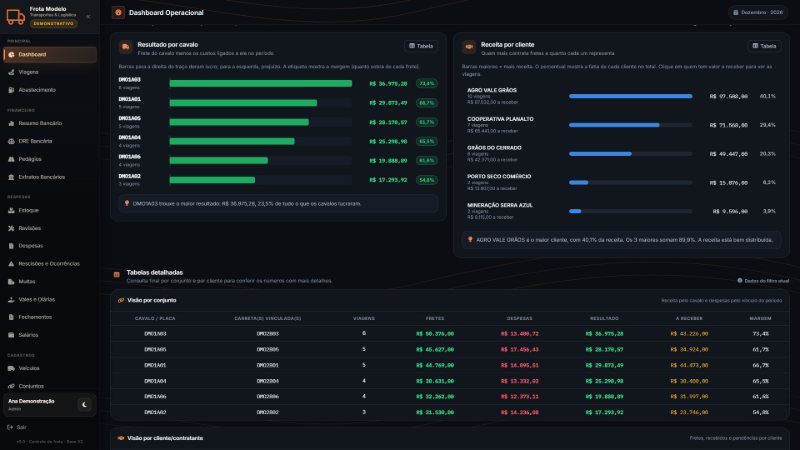The height and width of the screenshot is (450, 800).
Task: Click the Receita por cliente card icon
Action: [469, 47]
